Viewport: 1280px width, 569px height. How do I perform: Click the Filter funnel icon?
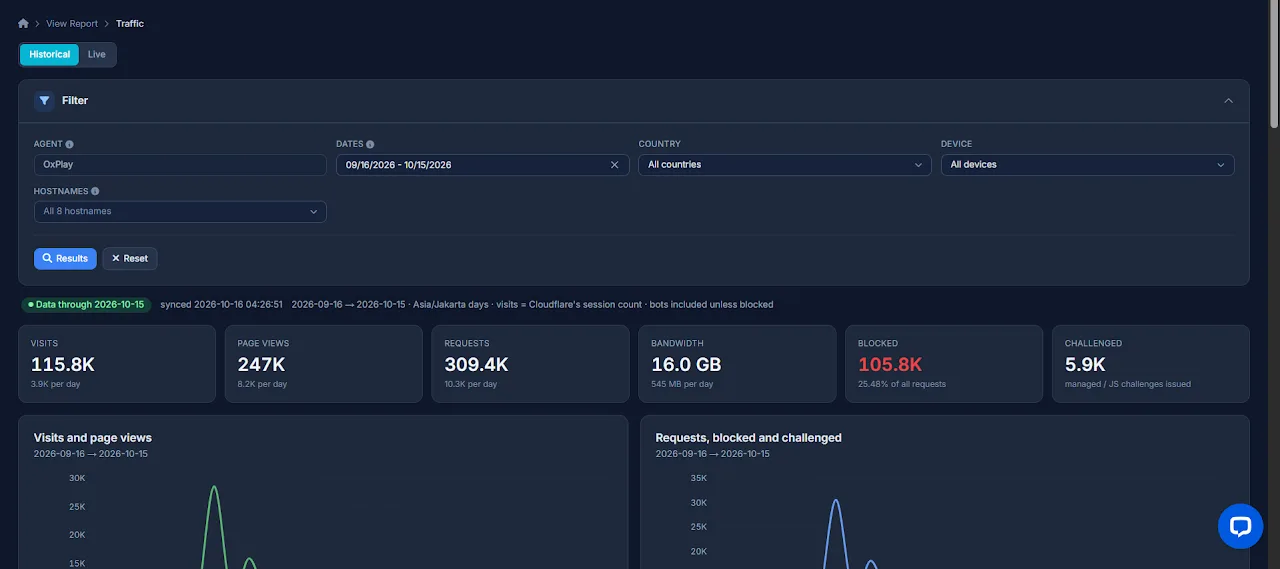(x=44, y=100)
